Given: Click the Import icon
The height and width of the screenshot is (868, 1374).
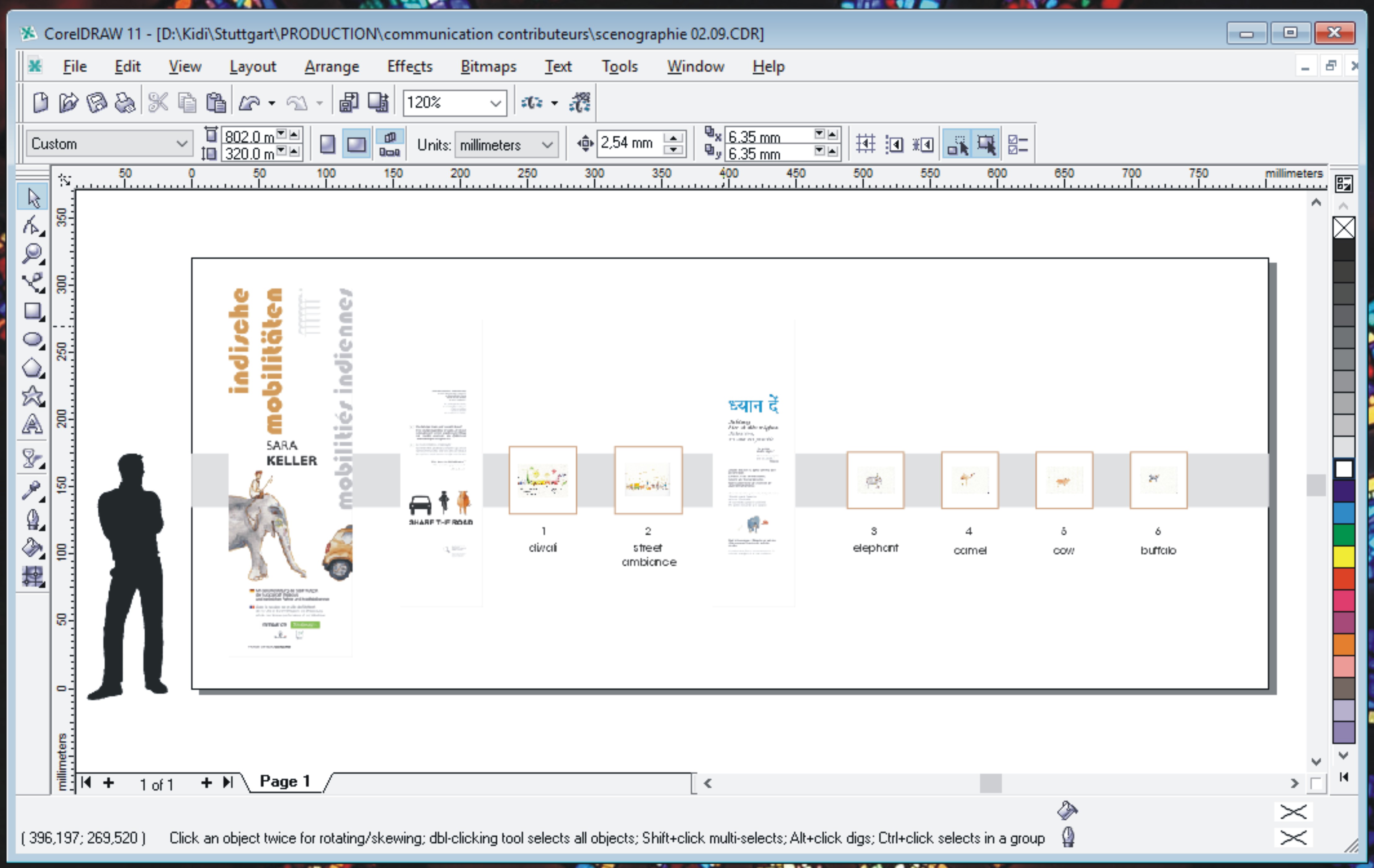Looking at the screenshot, I should (x=349, y=103).
